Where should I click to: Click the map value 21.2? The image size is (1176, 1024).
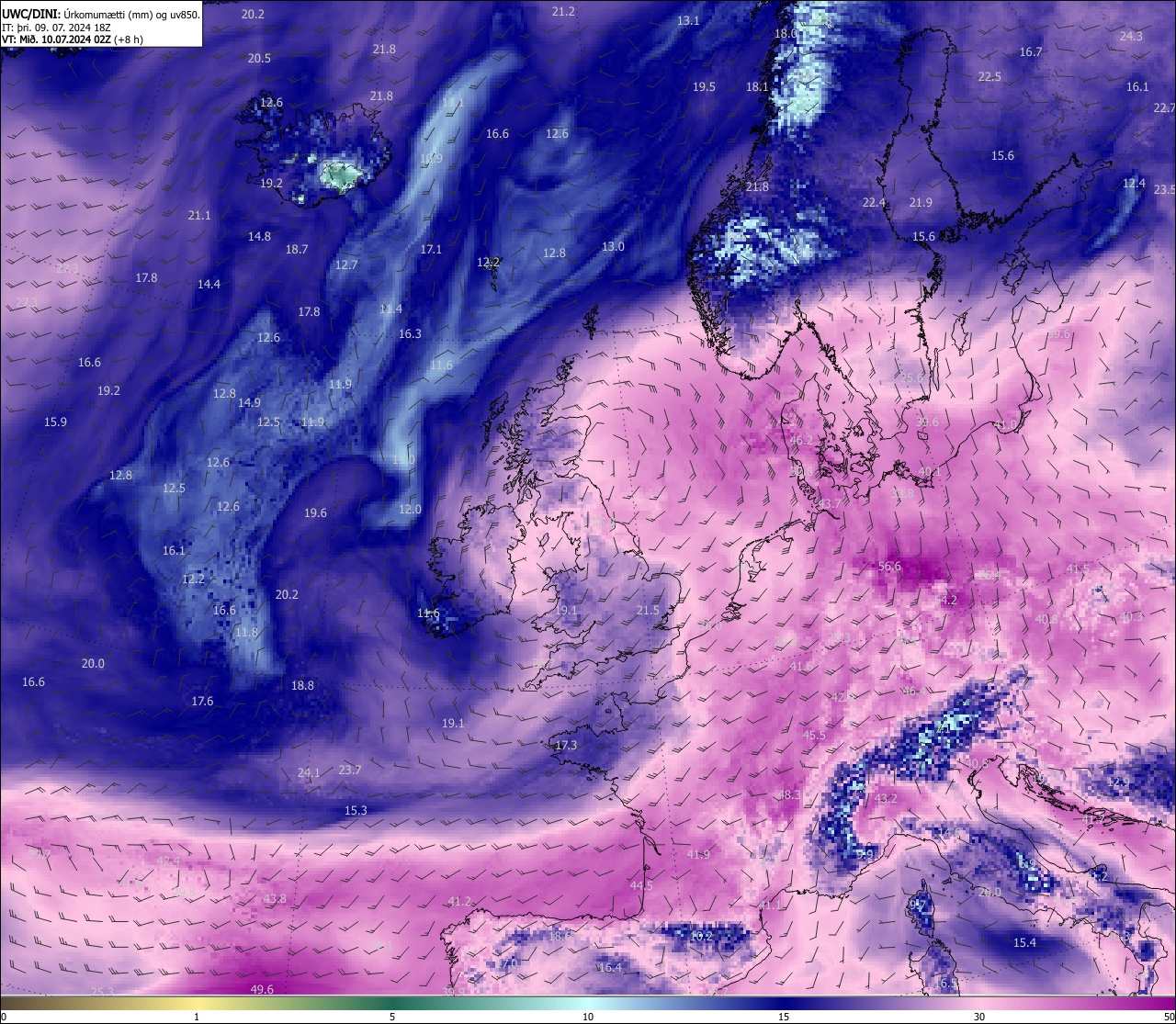click(x=563, y=11)
